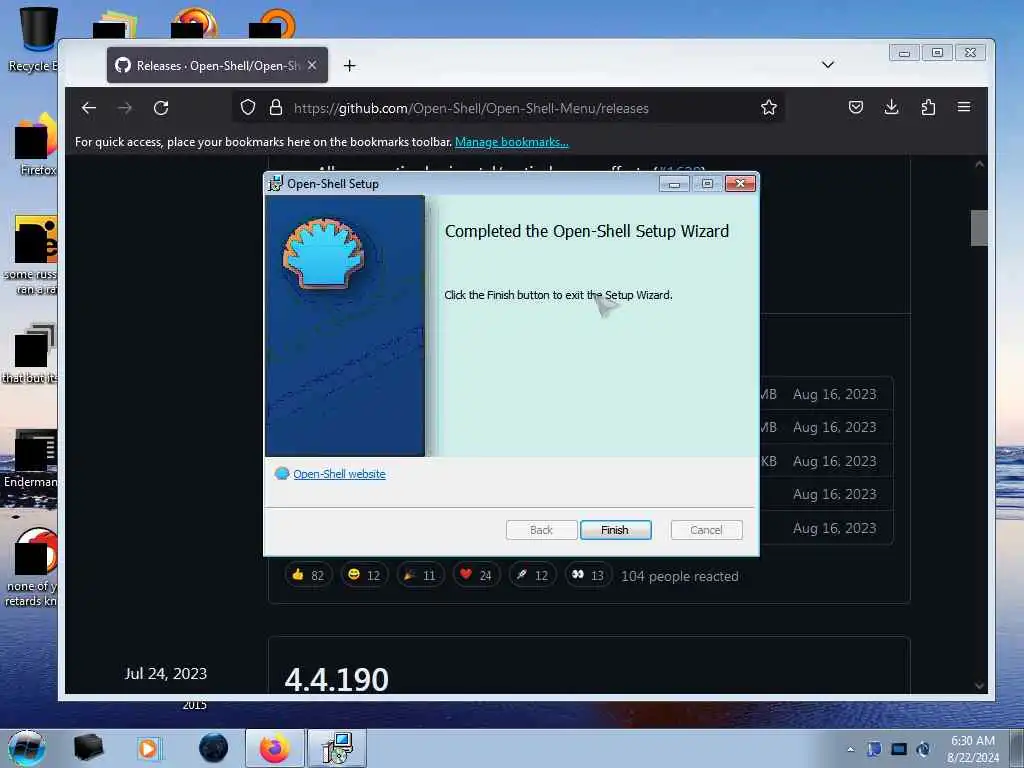Click the action center flag tray icon
Screen dimensions: 1024x768
(874, 749)
